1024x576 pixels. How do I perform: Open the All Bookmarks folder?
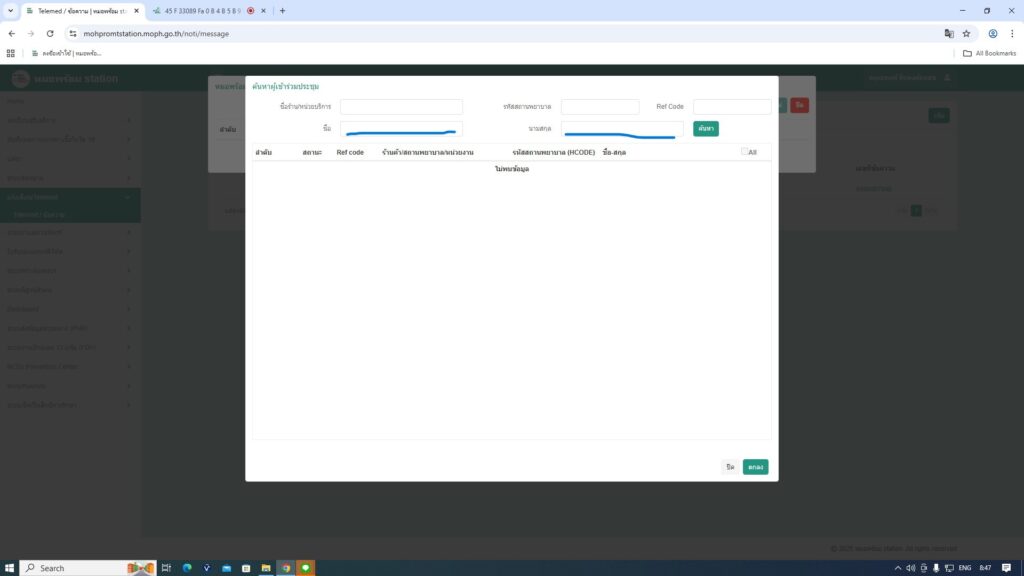(x=989, y=53)
